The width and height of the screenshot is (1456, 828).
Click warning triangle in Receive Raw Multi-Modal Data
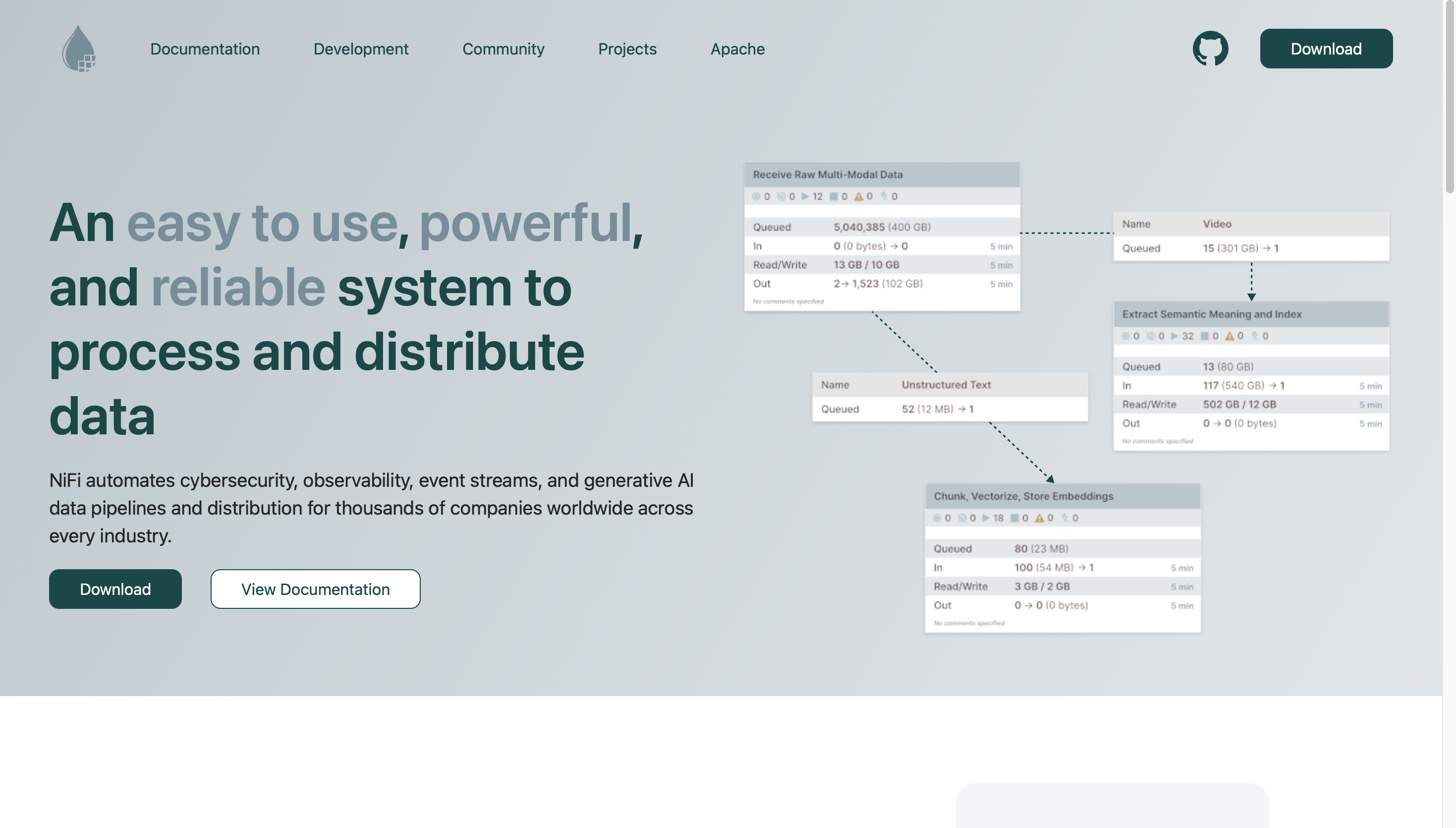point(858,196)
